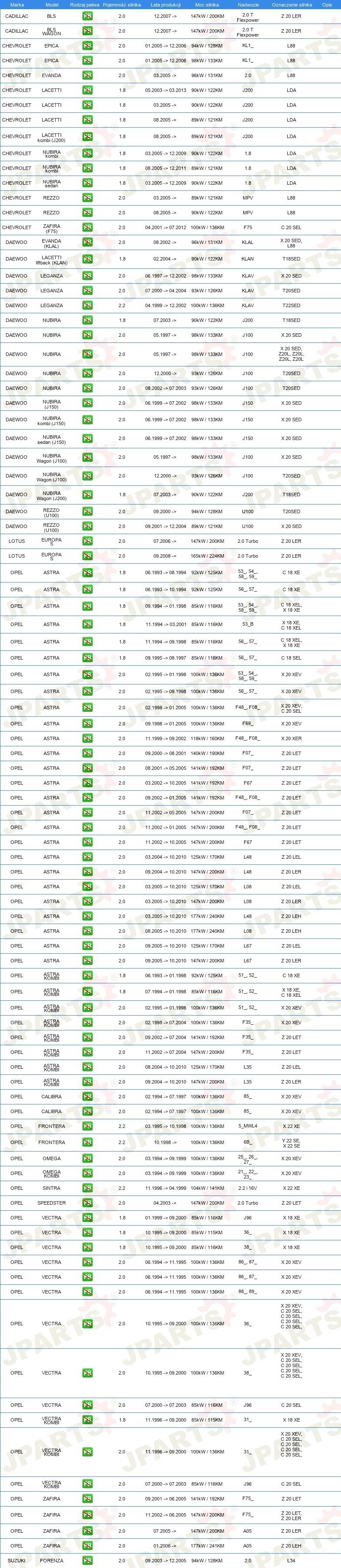
Task: Select the 'Y 22 SE, X 22 SE' engine cell
Action: pyautogui.click(x=291, y=1142)
